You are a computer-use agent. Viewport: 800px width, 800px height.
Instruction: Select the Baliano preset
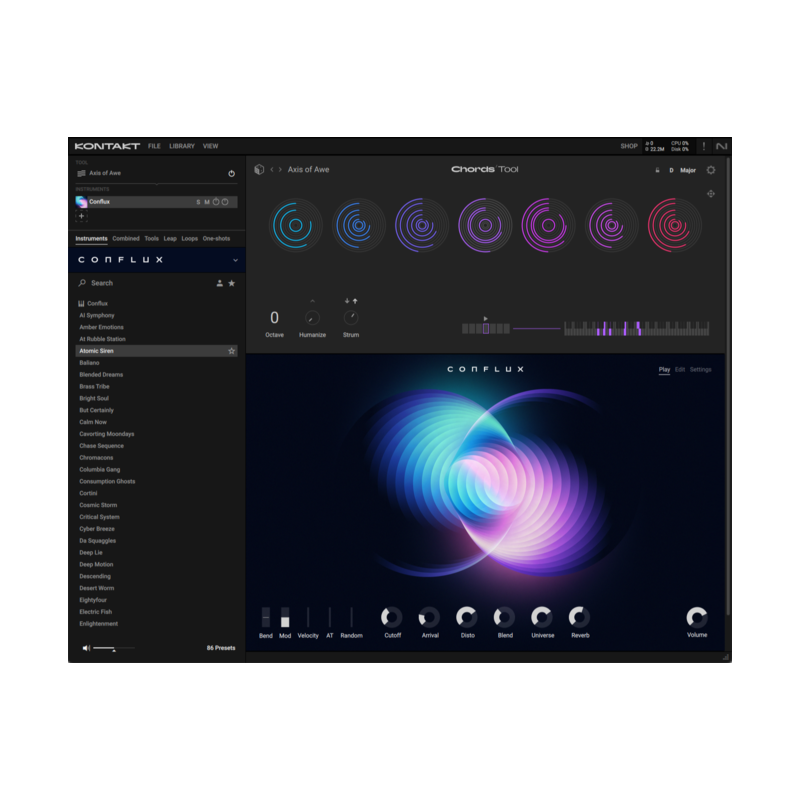point(89,363)
